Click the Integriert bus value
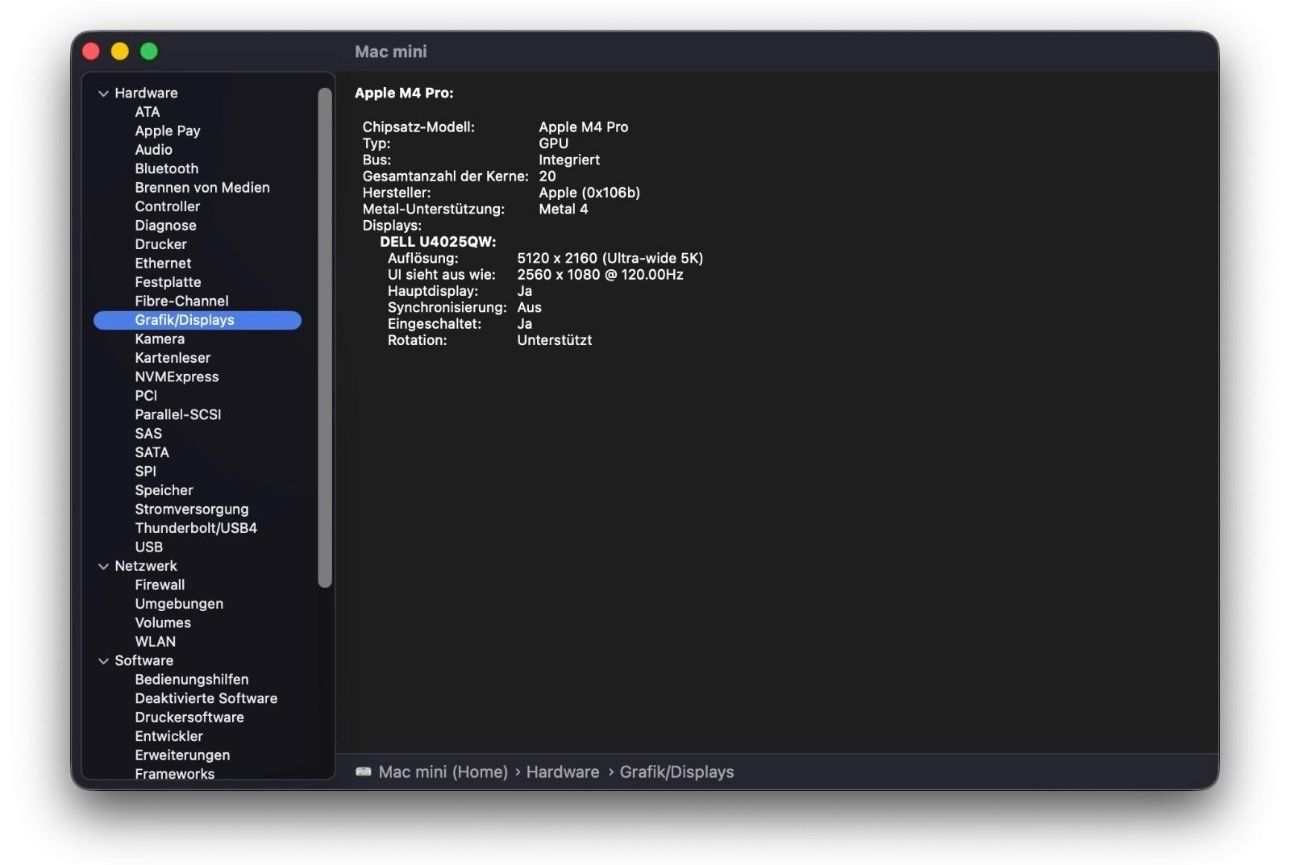The width and height of the screenshot is (1290, 865). coord(569,160)
